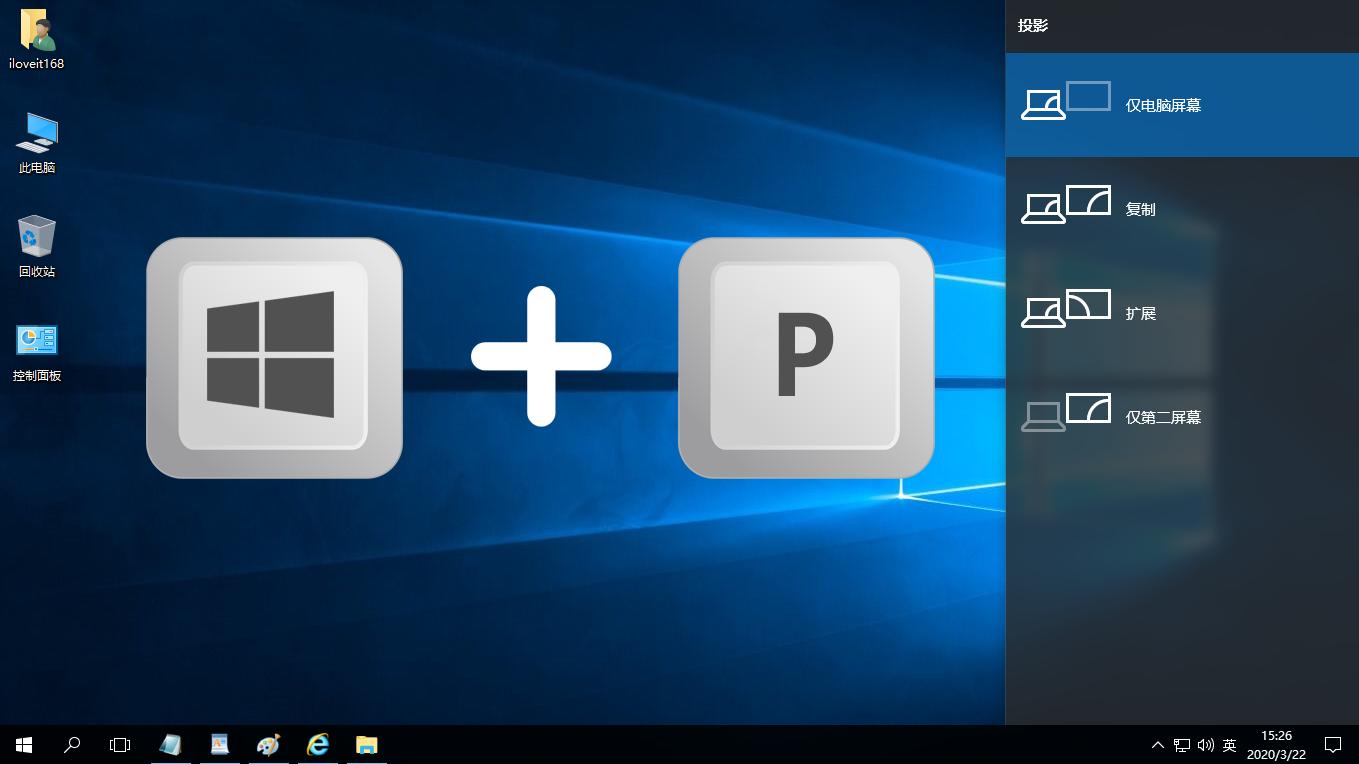Open the iloveit168 user folder
Image resolution: width=1359 pixels, height=764 pixels.
[x=36, y=40]
